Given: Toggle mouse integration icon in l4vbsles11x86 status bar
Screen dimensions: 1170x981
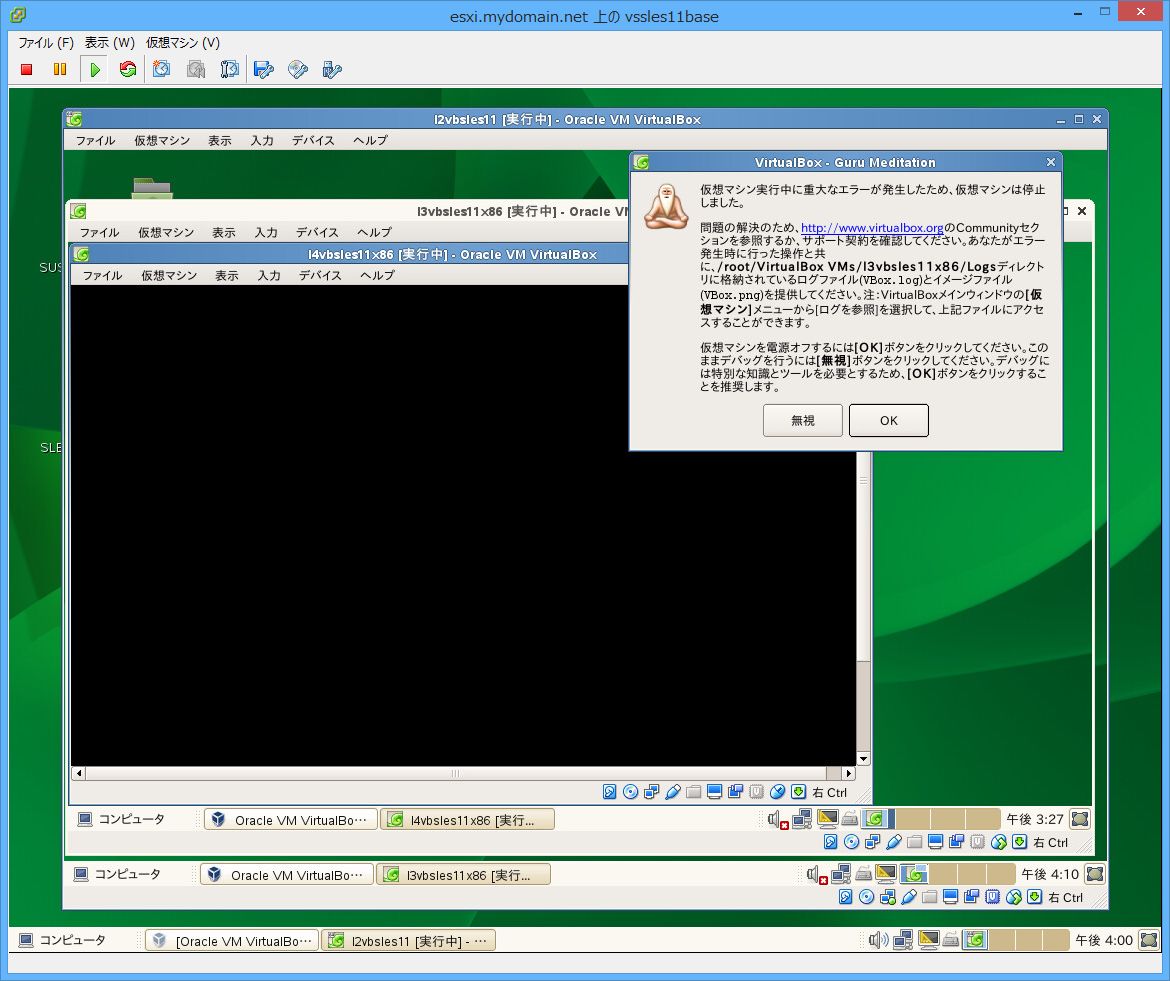Looking at the screenshot, I should [x=778, y=792].
